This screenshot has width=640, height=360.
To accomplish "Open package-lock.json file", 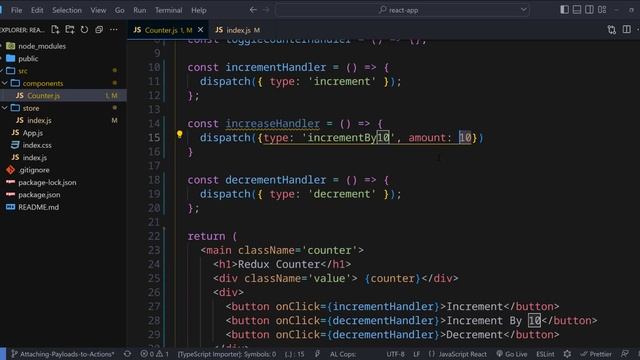I will click(x=47, y=182).
